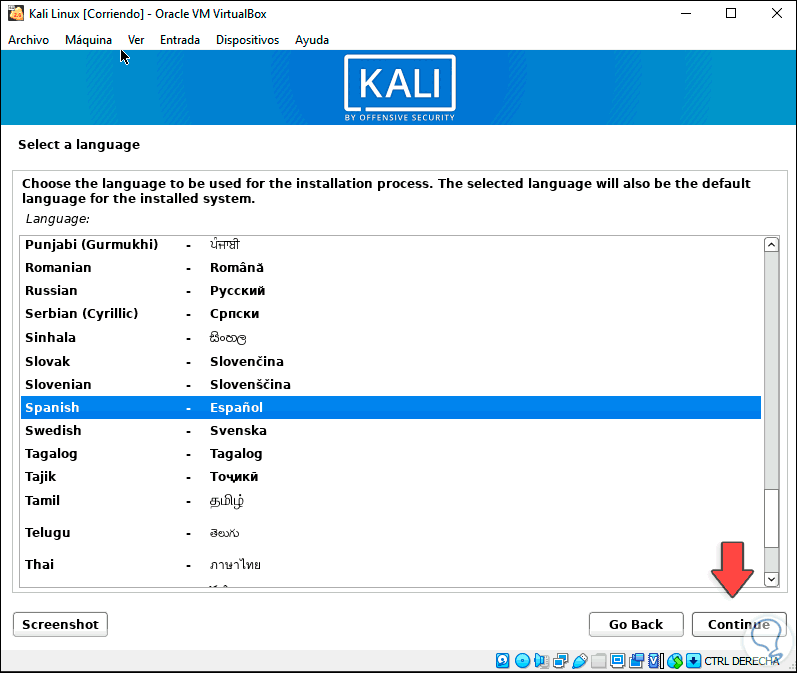The height and width of the screenshot is (673, 797).
Task: Click language list scroll up arrow
Action: tap(771, 244)
